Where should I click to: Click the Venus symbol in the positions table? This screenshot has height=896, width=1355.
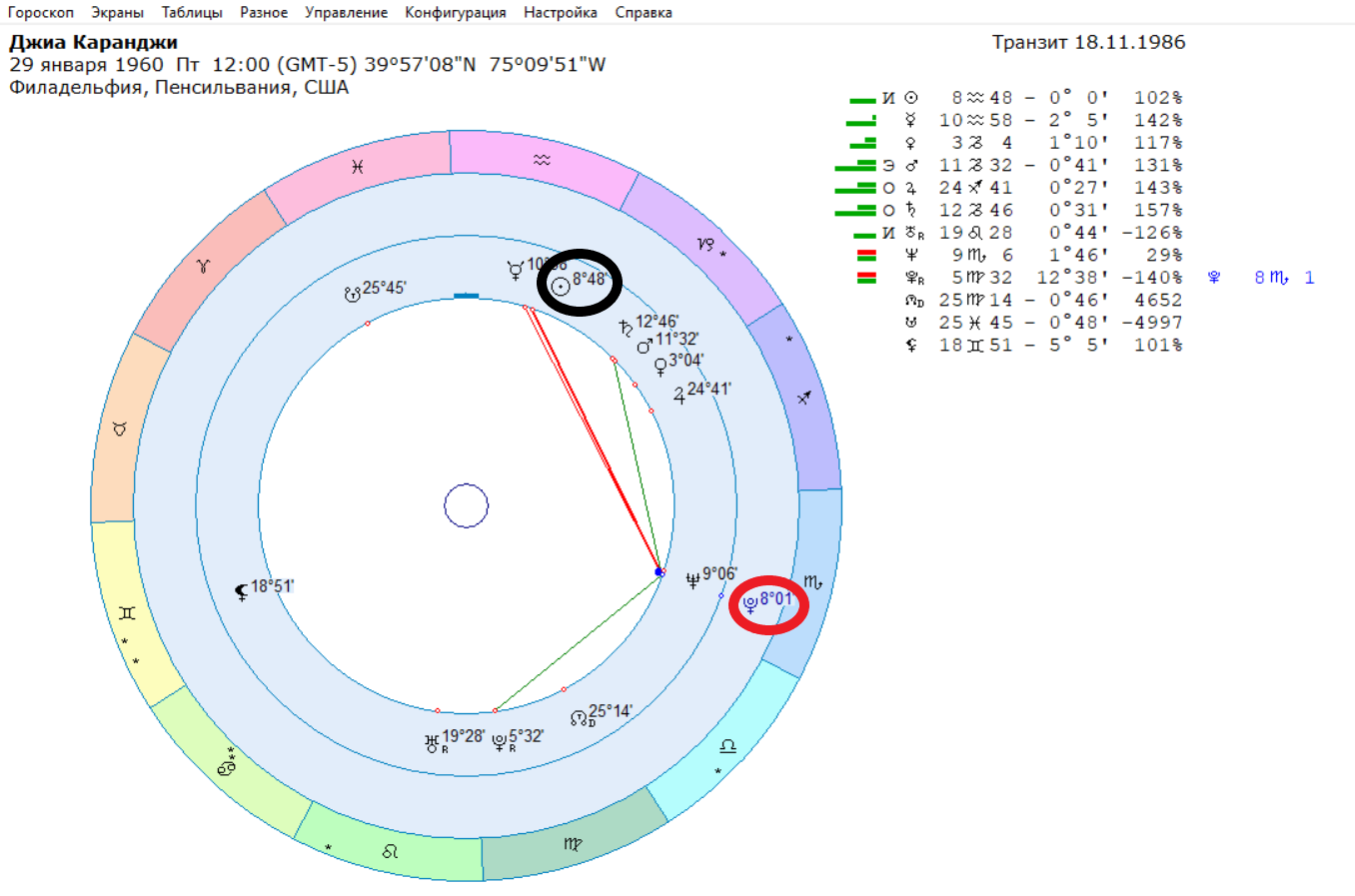click(911, 143)
